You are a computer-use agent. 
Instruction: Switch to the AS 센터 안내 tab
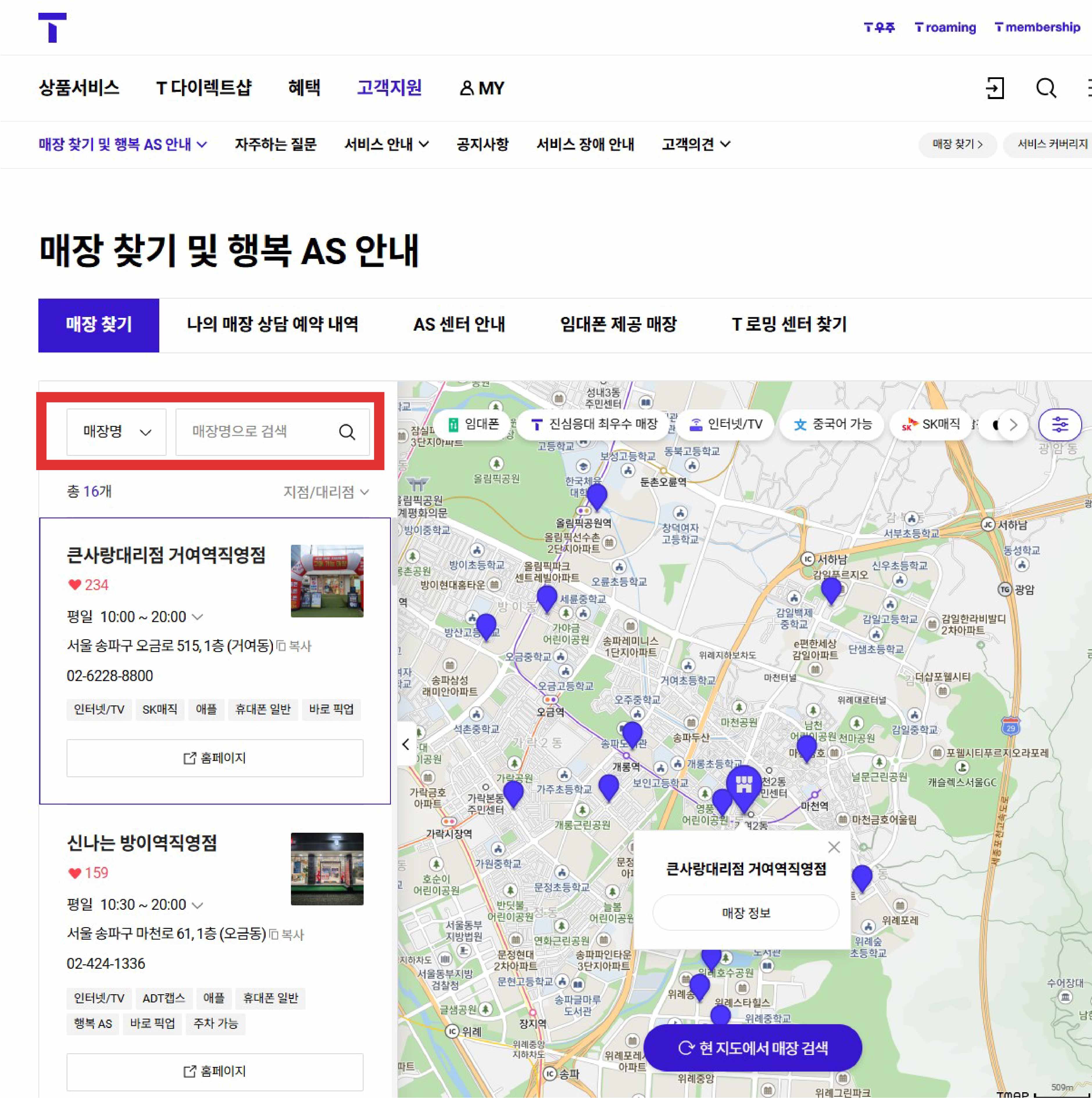[459, 325]
